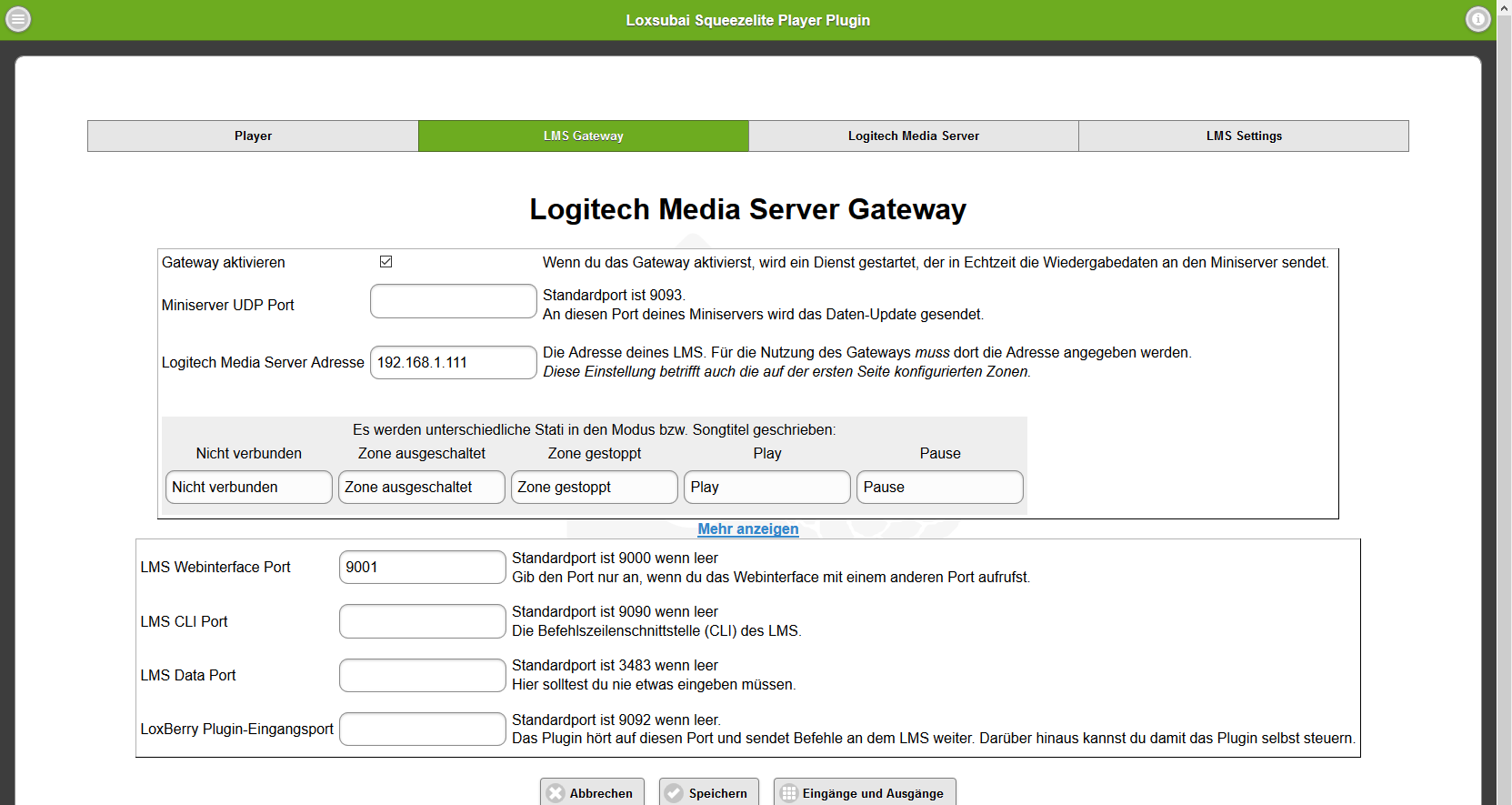Image resolution: width=1512 pixels, height=805 pixels.
Task: Click the Nicht verbunden column header
Action: pos(249,453)
